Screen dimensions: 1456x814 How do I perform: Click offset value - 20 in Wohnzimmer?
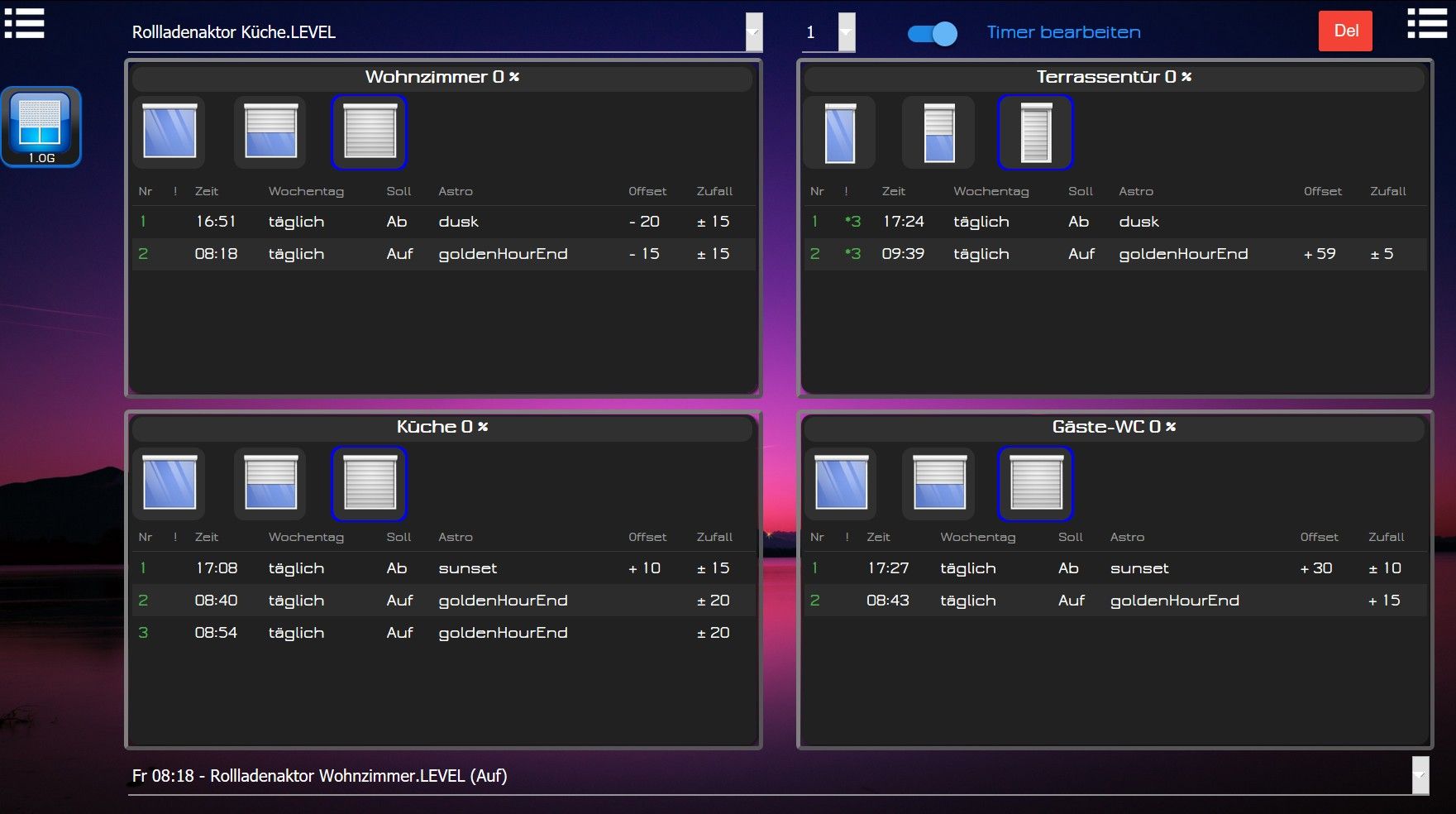644,222
